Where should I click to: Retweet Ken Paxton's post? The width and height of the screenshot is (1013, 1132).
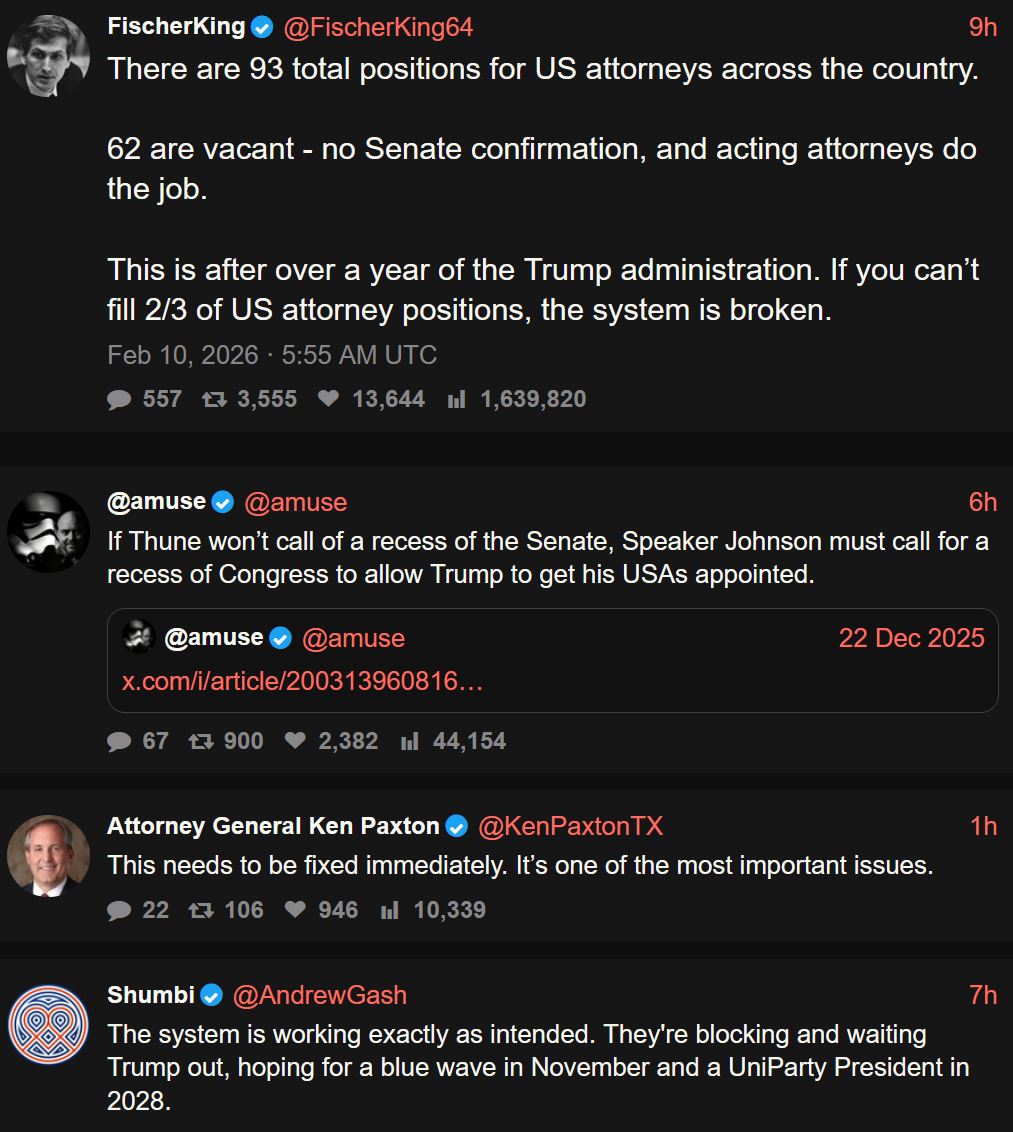pos(200,910)
